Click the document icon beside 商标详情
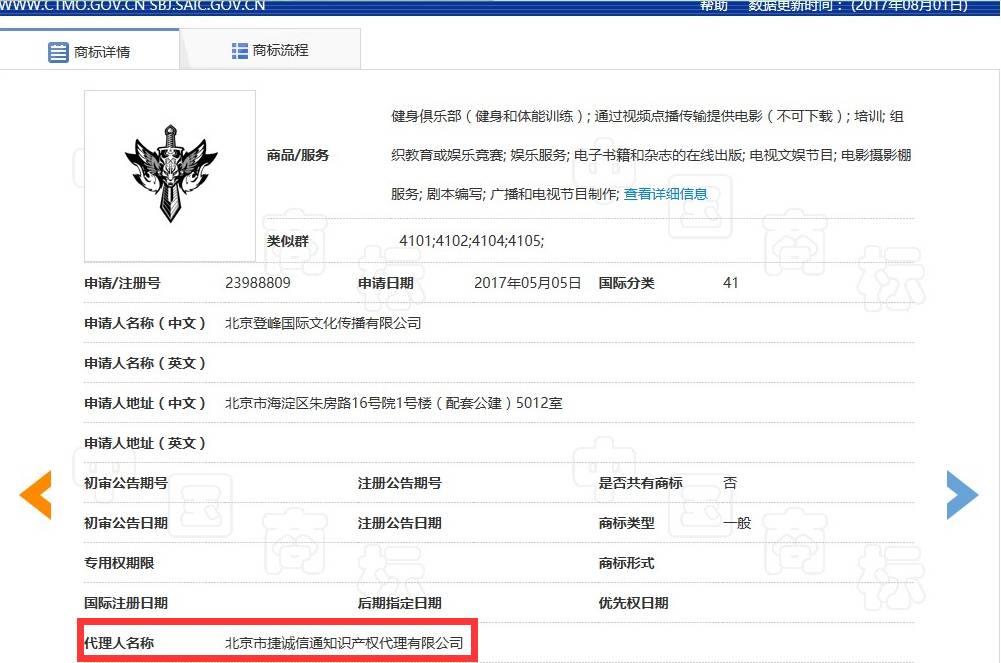This screenshot has width=1001, height=663. (x=58, y=52)
